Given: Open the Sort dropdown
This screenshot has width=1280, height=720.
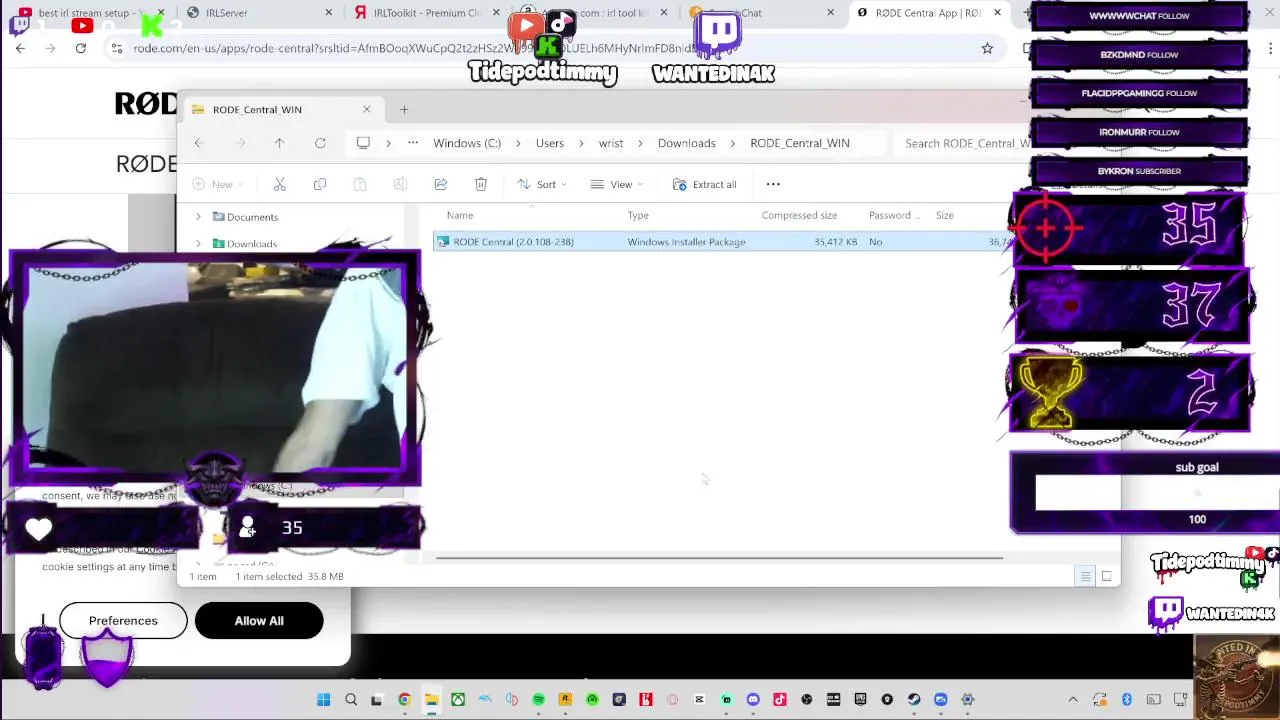Looking at the screenshot, I should pos(542,184).
